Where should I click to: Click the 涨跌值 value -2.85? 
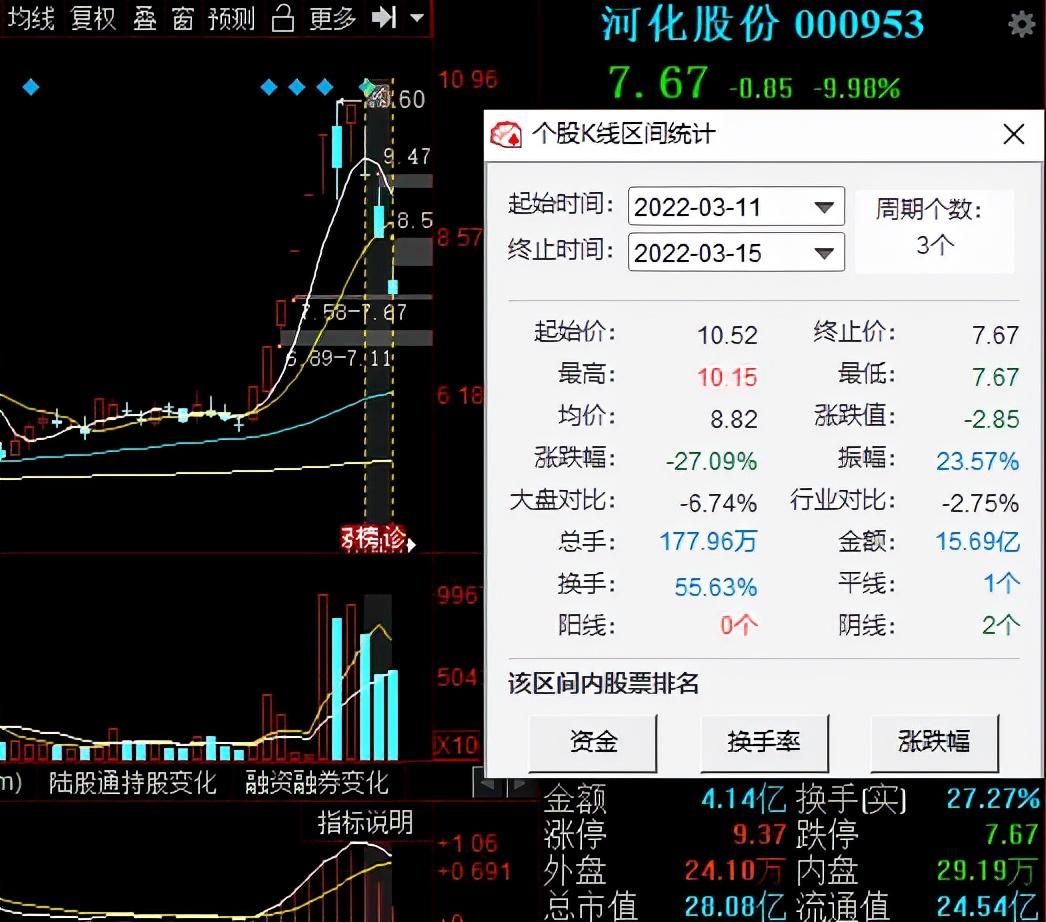pyautogui.click(x=991, y=419)
